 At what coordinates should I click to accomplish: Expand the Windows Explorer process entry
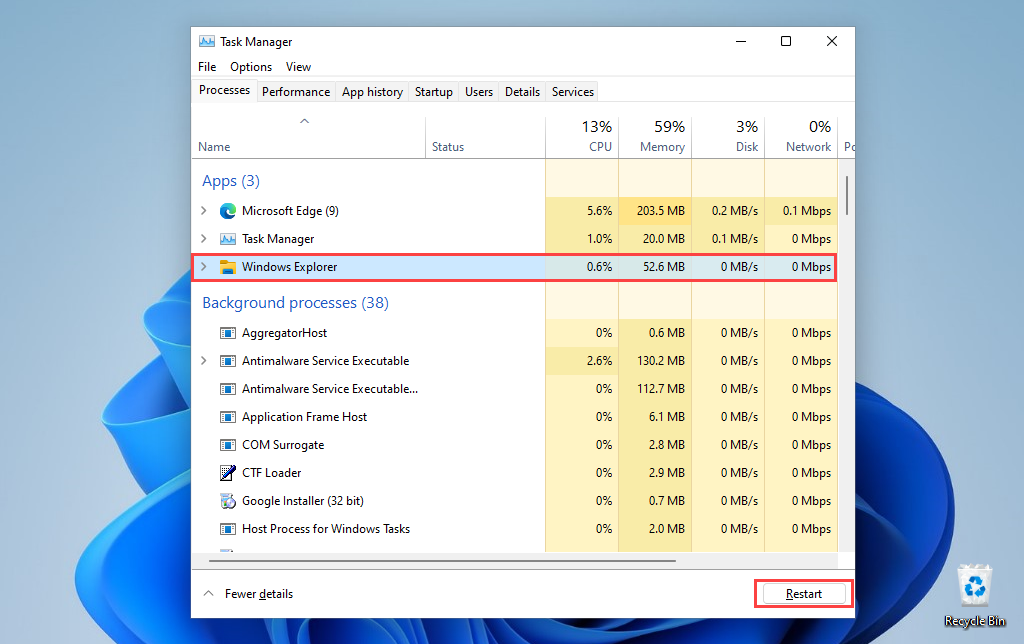coord(204,267)
